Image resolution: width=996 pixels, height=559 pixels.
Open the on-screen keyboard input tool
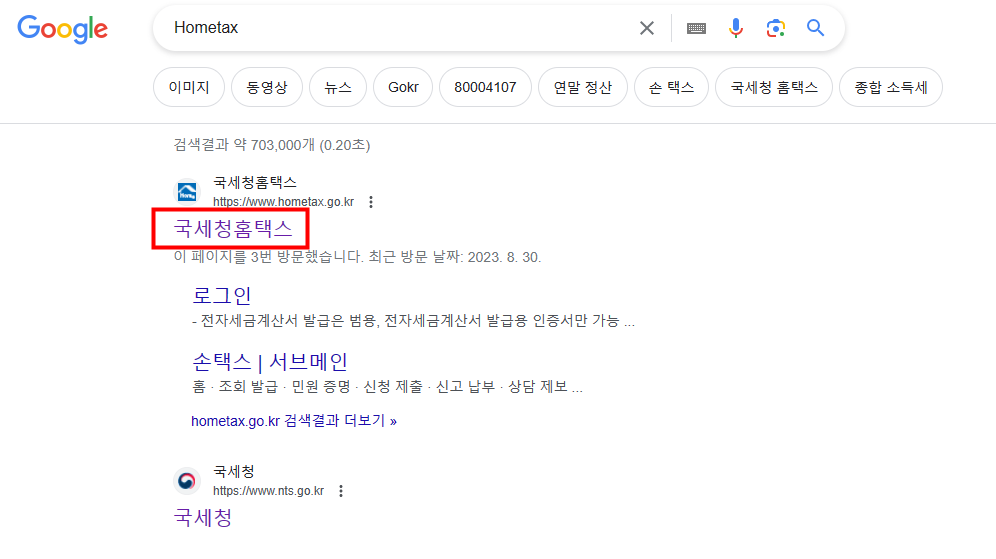696,28
